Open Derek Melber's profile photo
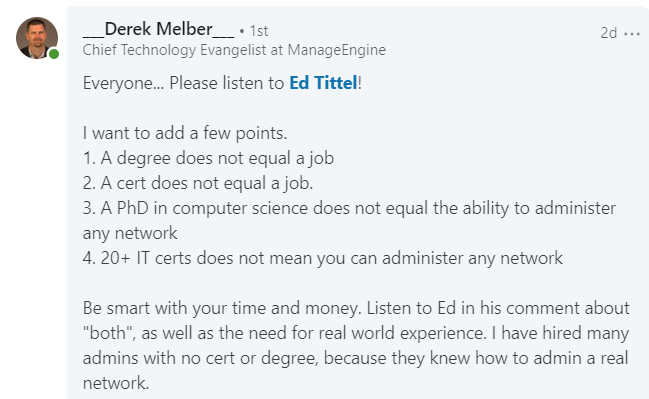Screen dimensions: 649x399 [x=37, y=38]
